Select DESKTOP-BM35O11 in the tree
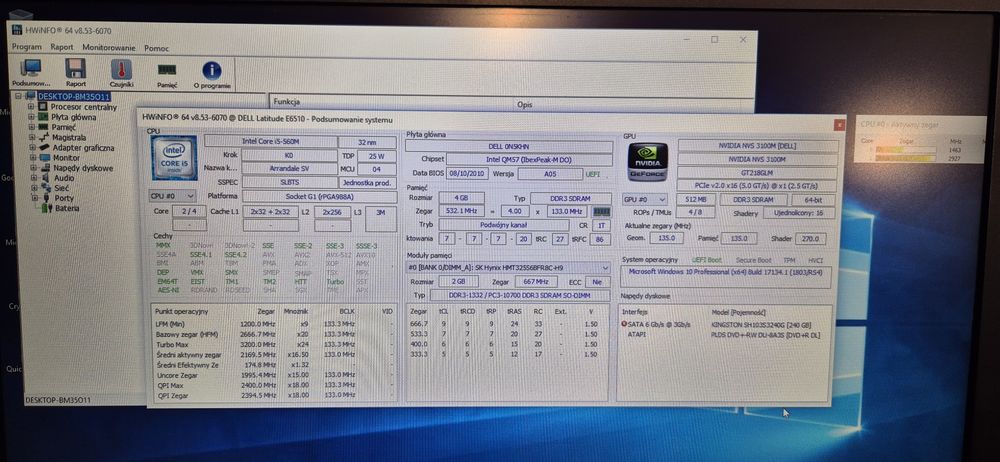 click(x=74, y=97)
